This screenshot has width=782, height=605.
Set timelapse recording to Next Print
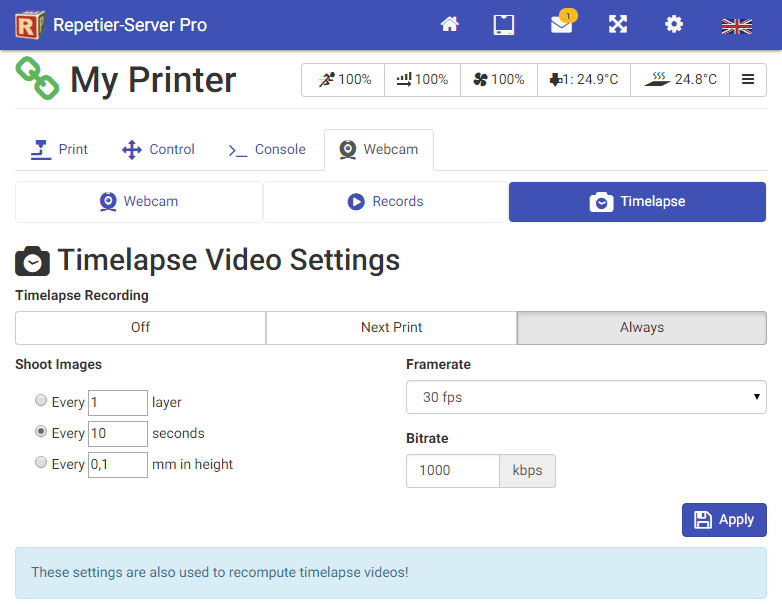[x=391, y=328]
